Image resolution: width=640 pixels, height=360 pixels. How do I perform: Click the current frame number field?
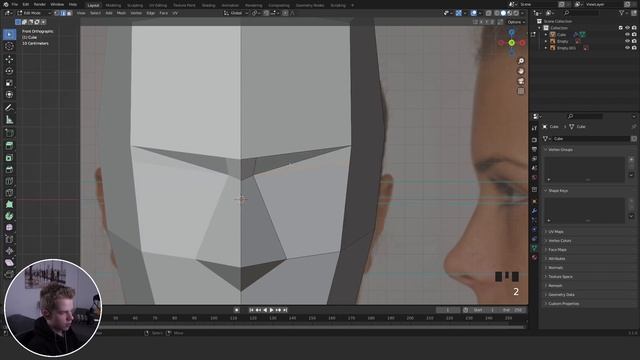pyautogui.click(x=447, y=310)
